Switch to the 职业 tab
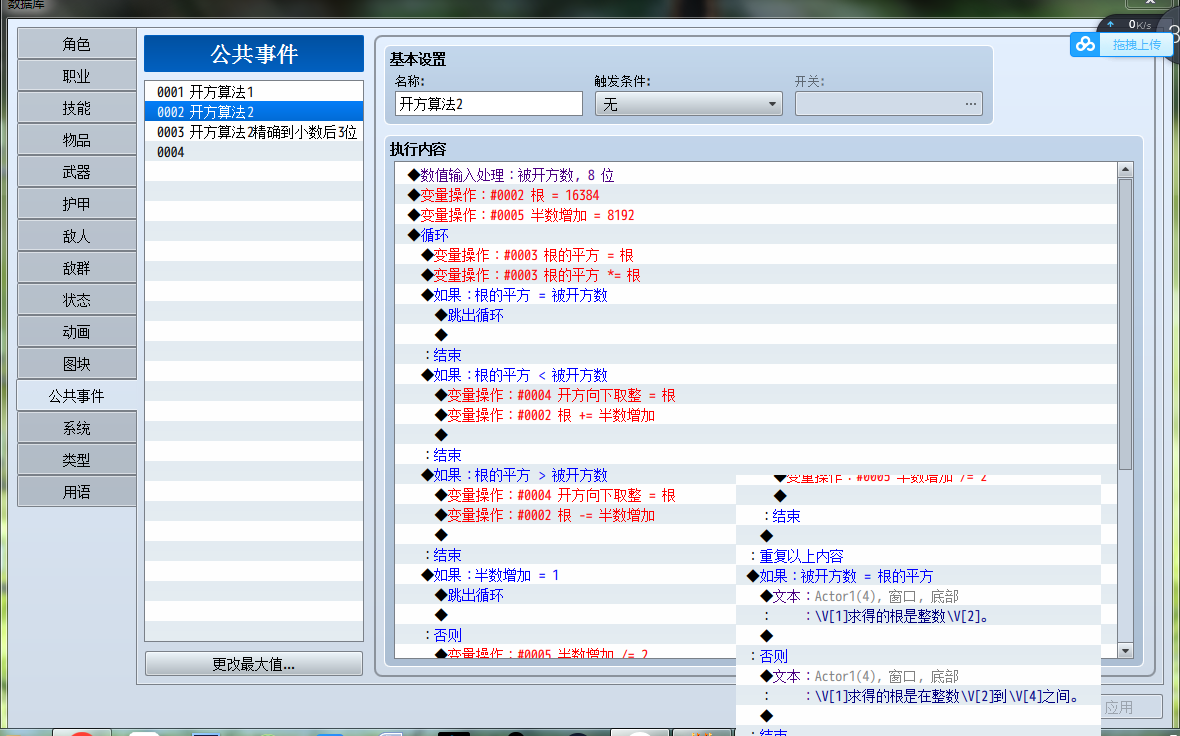 (77, 76)
